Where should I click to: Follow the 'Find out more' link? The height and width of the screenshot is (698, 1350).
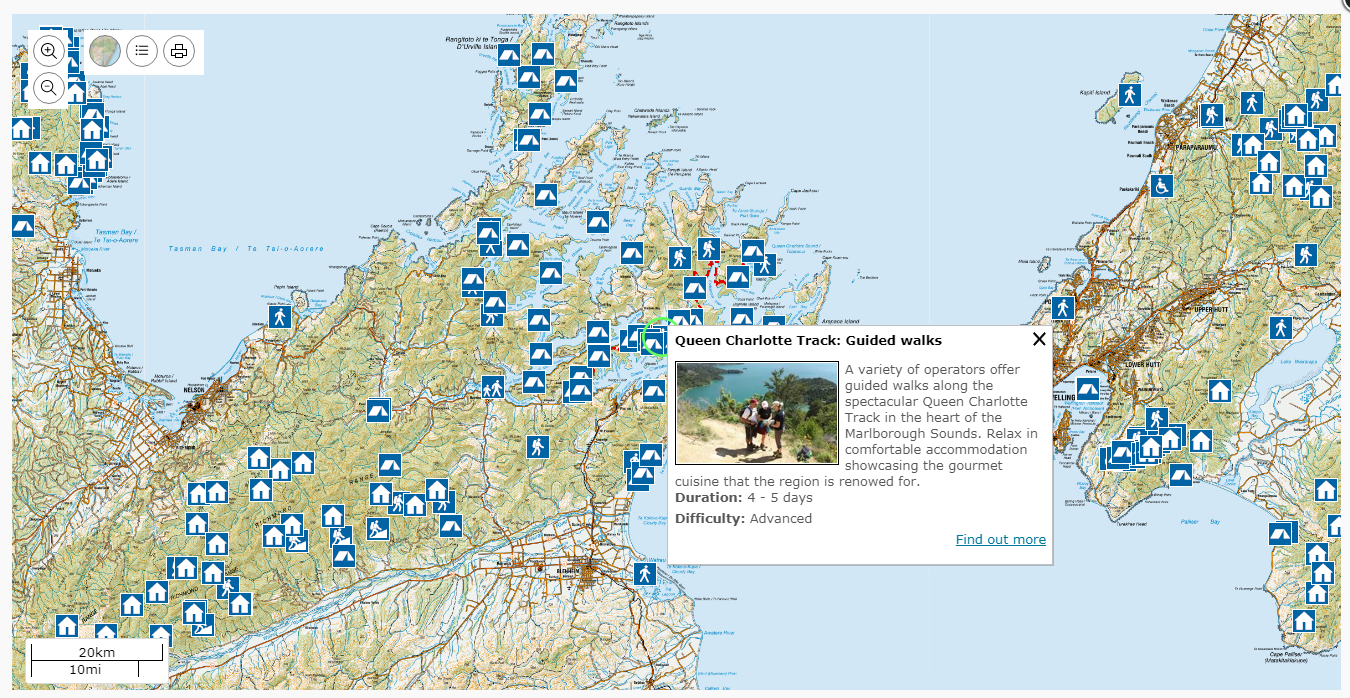tap(1001, 539)
